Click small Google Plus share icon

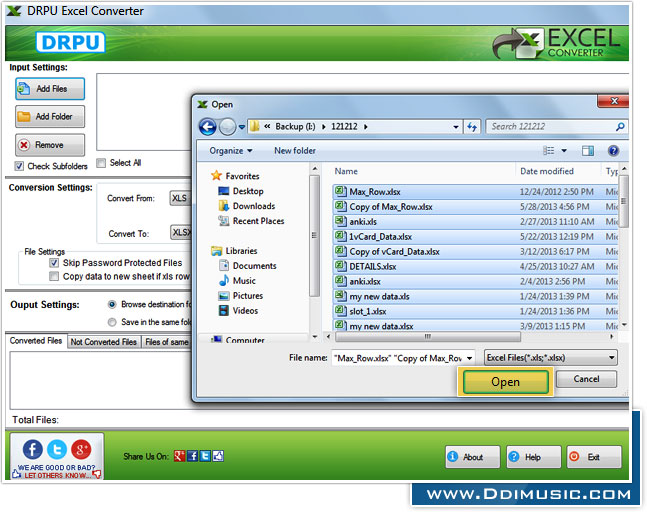[179, 456]
